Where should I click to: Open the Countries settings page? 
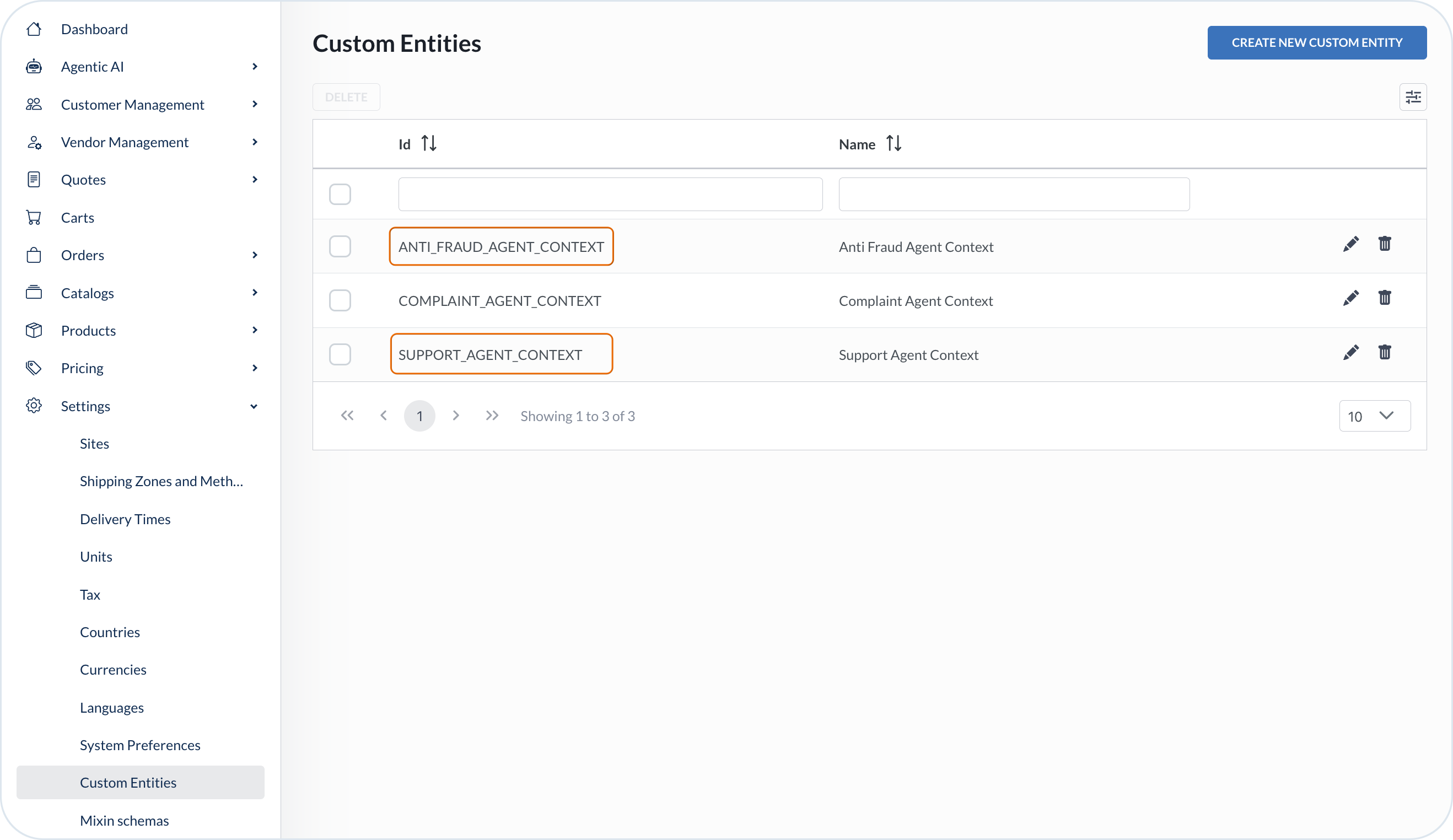coord(110,632)
